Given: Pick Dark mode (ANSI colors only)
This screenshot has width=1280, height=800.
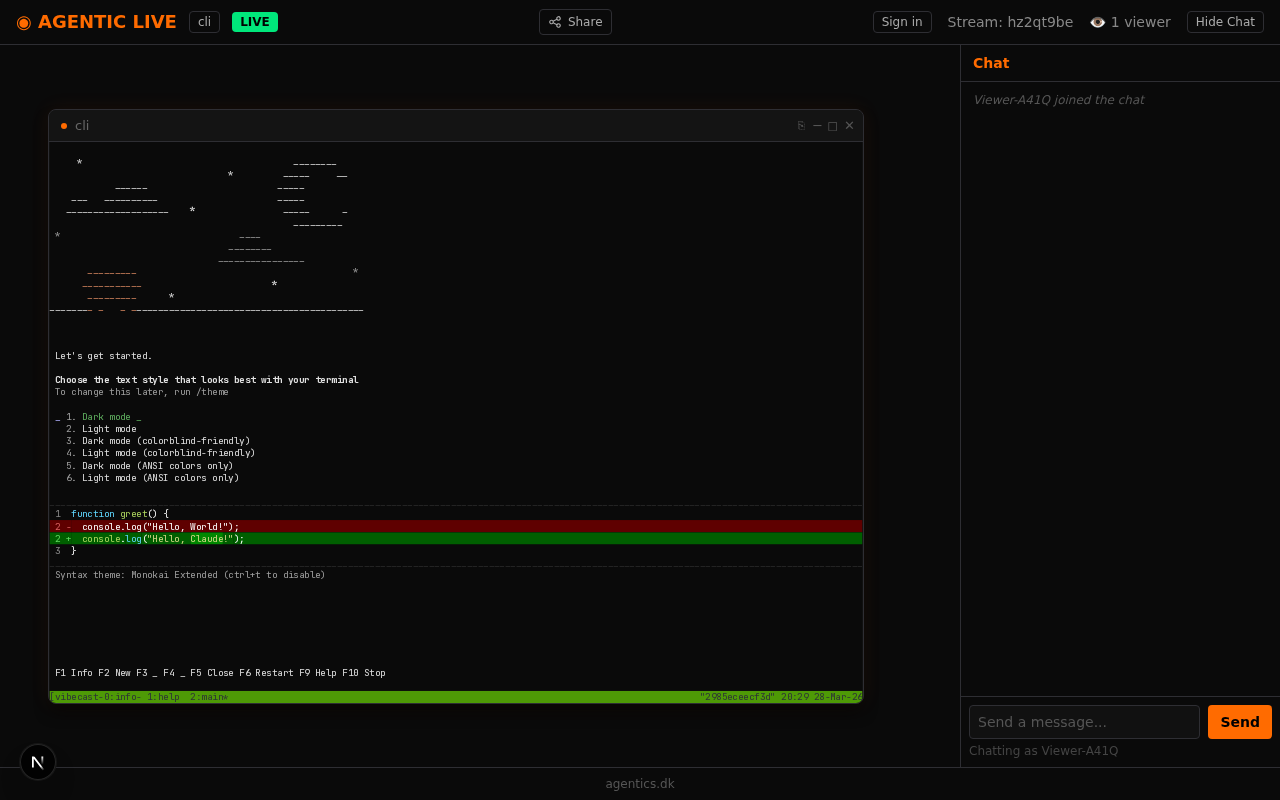Looking at the screenshot, I should [157, 466].
